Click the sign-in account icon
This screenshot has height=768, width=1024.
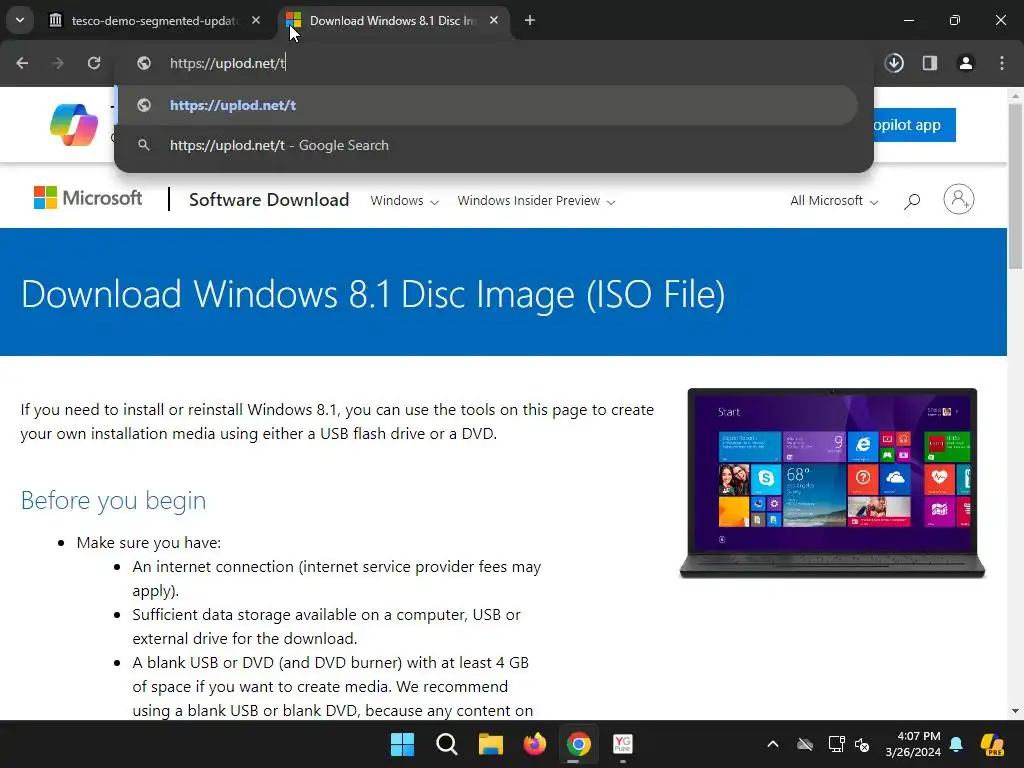(959, 199)
